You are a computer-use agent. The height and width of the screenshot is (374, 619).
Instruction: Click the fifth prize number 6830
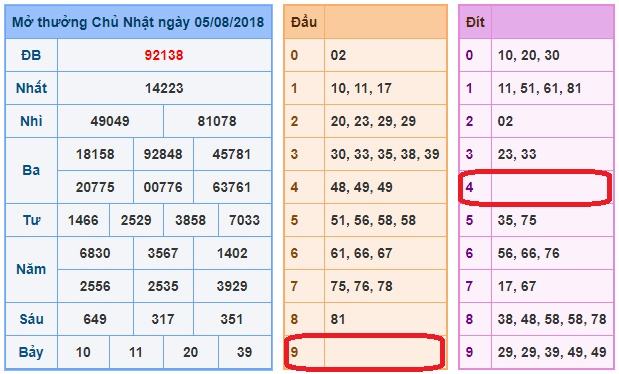(95, 253)
